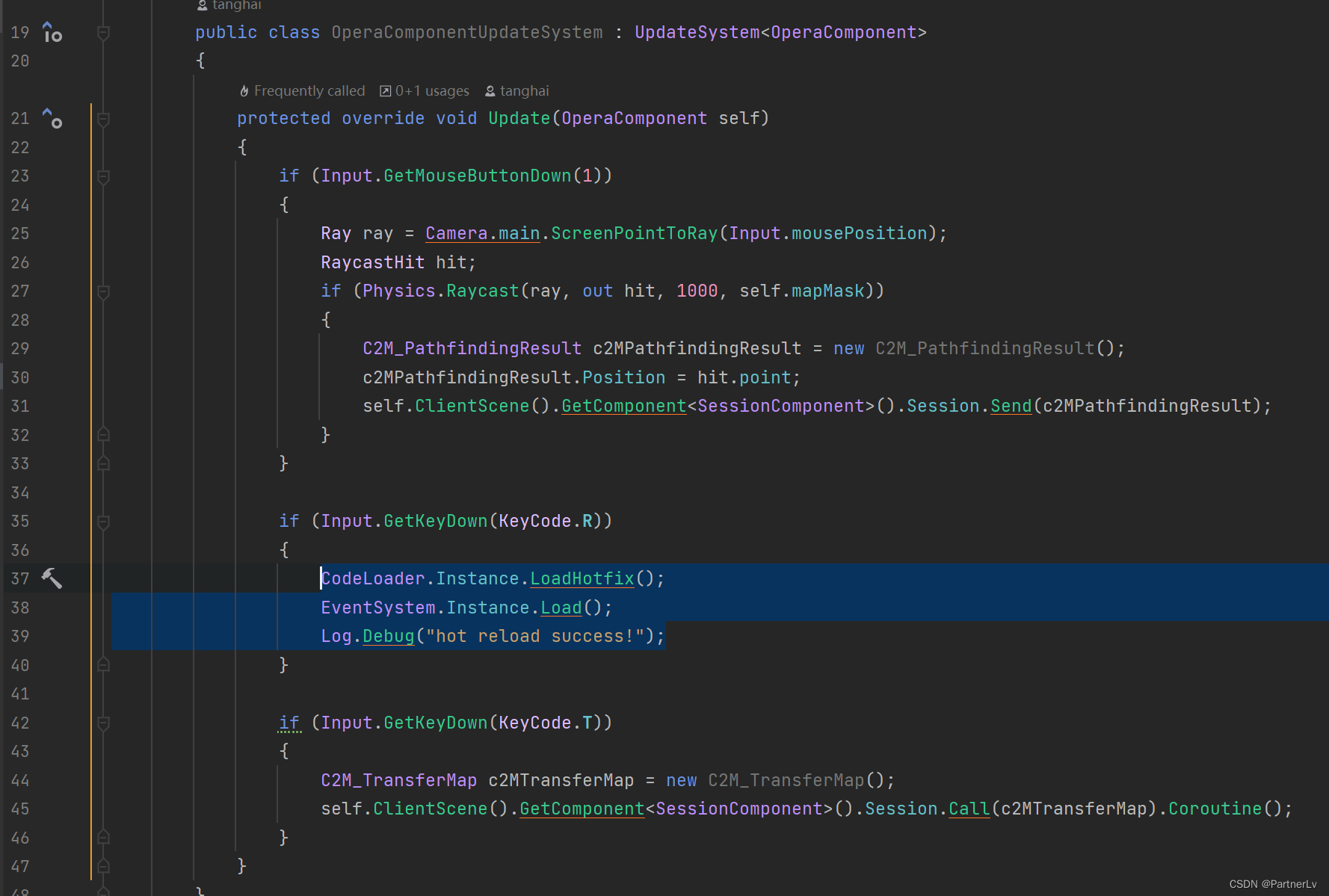Screen dimensions: 1329x896
Task: Click line number 37 in the gutter
Action: [20, 578]
